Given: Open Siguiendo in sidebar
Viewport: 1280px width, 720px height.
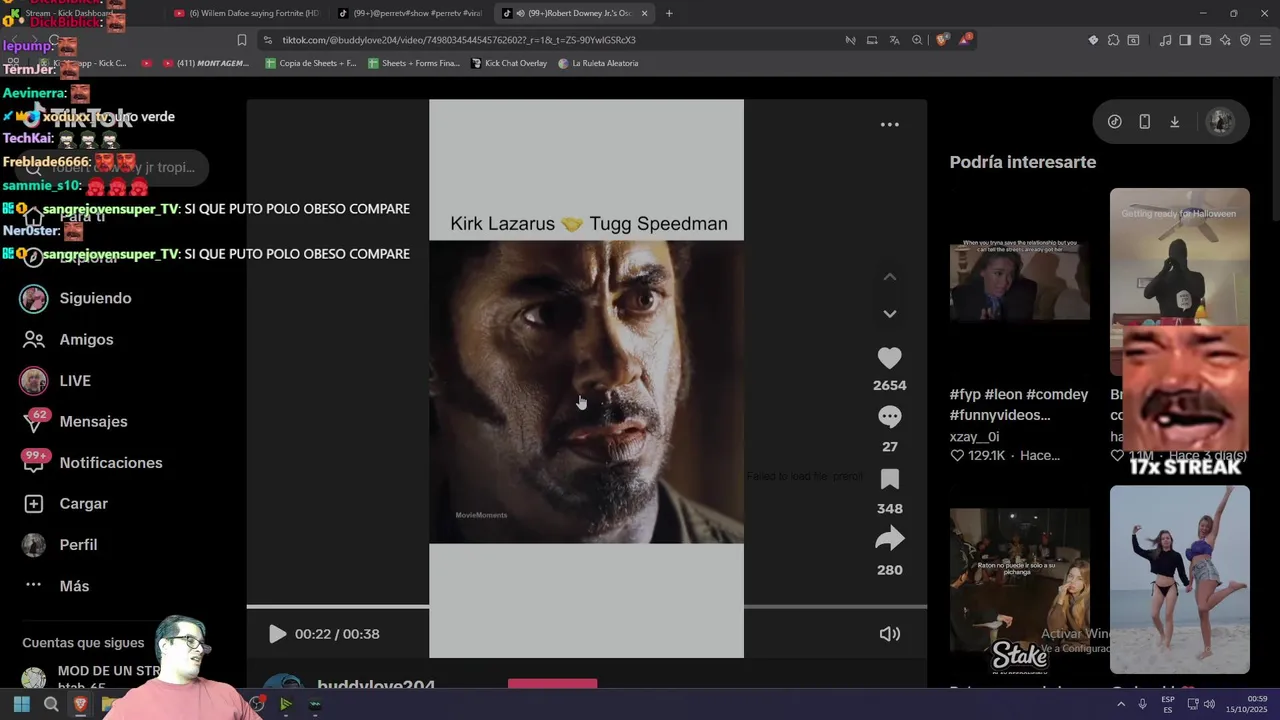Looking at the screenshot, I should 95,298.
